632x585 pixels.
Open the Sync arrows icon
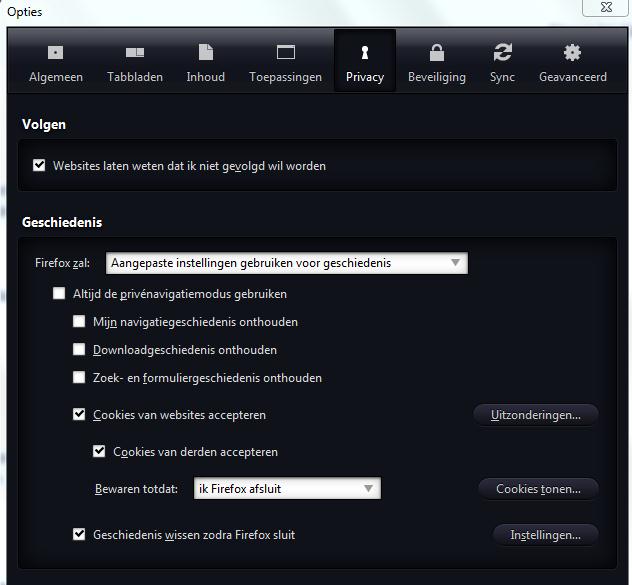click(502, 52)
